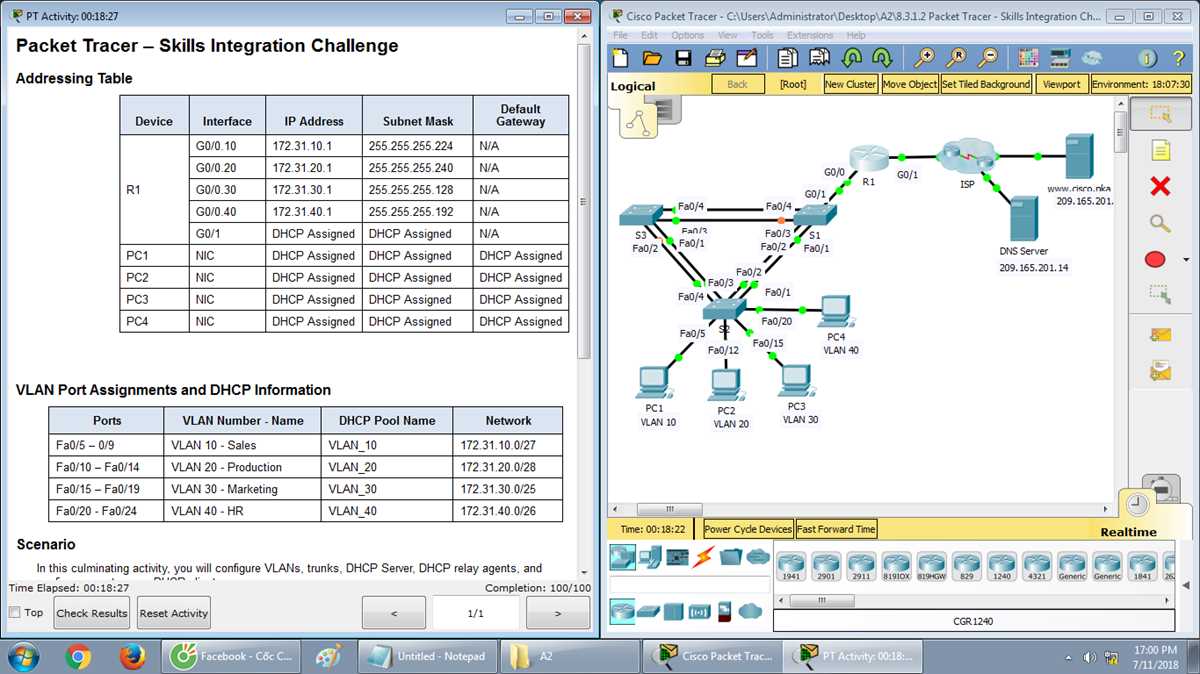Open the Extensions menu
This screenshot has height=674, width=1200.
pos(810,35)
